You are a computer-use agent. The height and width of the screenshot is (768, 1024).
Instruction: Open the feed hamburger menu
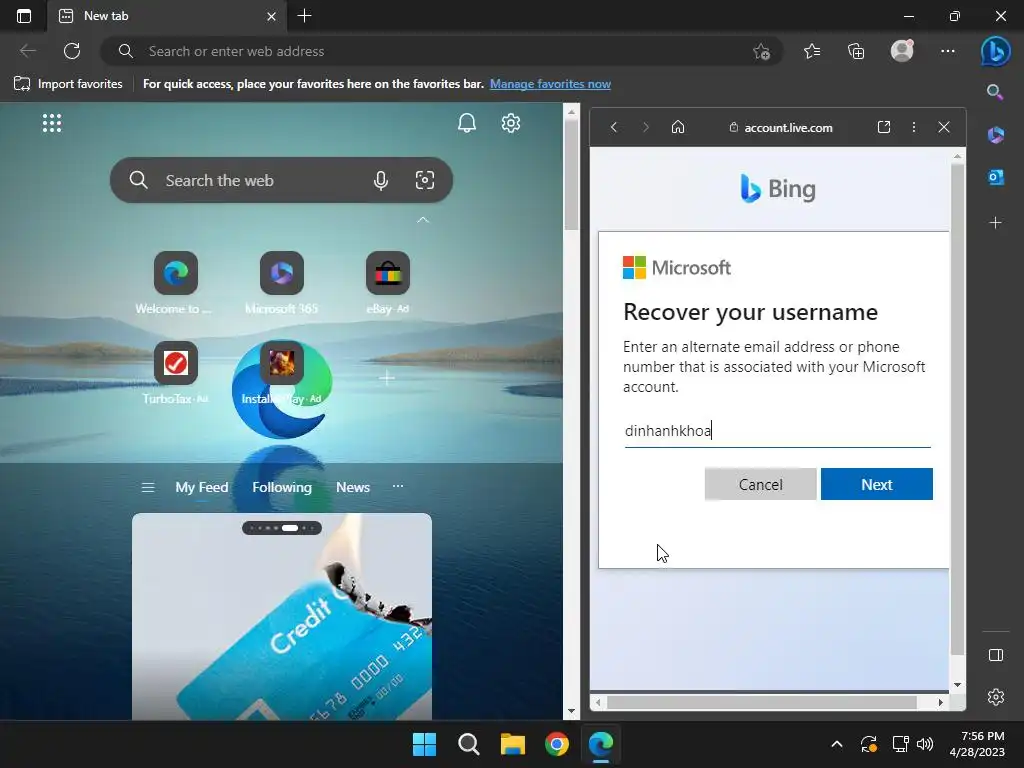pyautogui.click(x=148, y=487)
